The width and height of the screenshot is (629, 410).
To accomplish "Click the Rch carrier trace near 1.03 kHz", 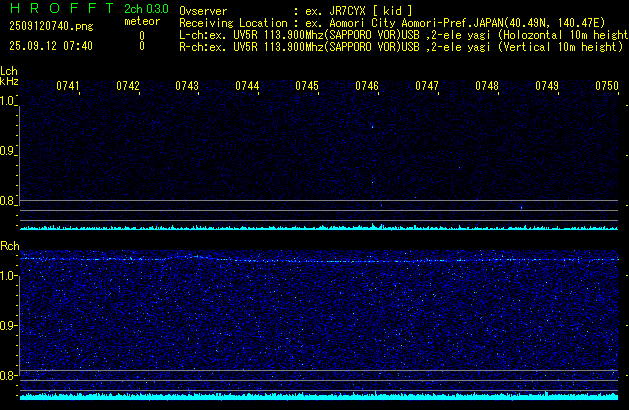I will (319, 260).
